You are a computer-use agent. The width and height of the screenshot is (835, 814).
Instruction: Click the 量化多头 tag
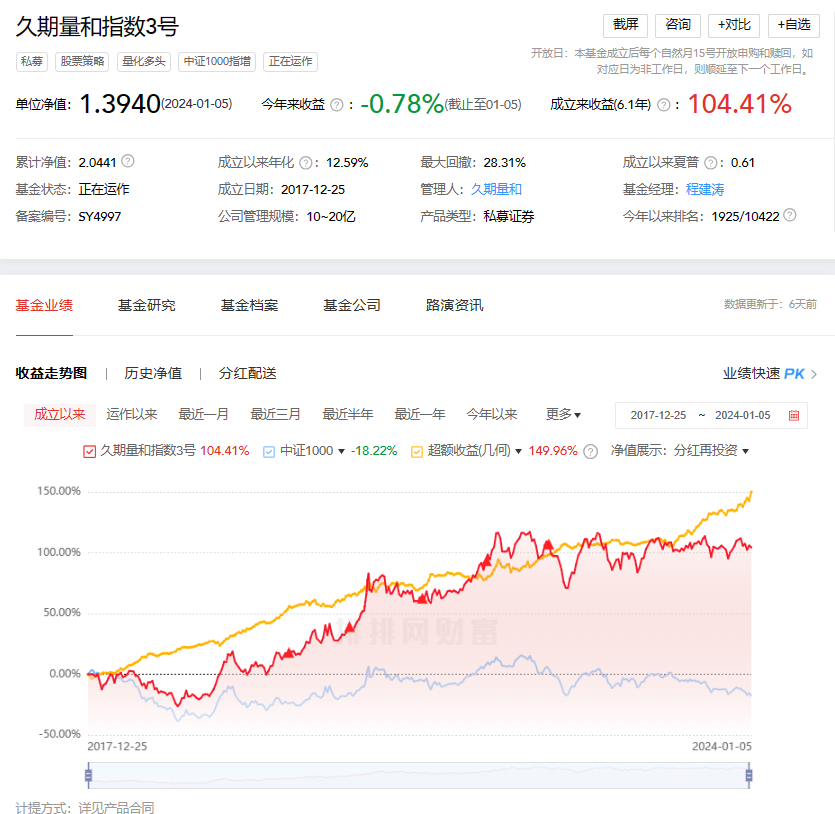pyautogui.click(x=143, y=62)
